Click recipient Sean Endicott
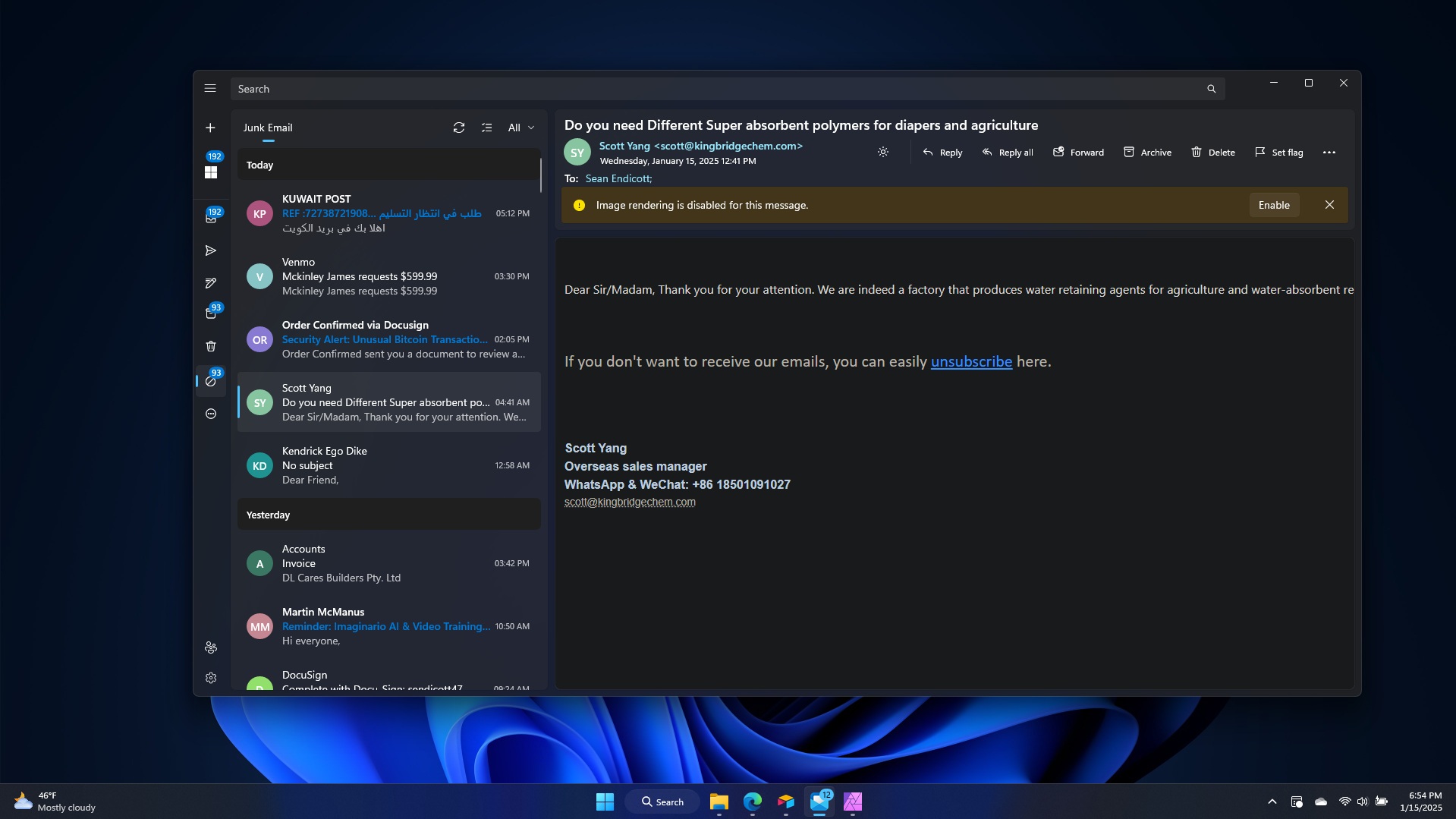The image size is (1456, 819). click(618, 178)
